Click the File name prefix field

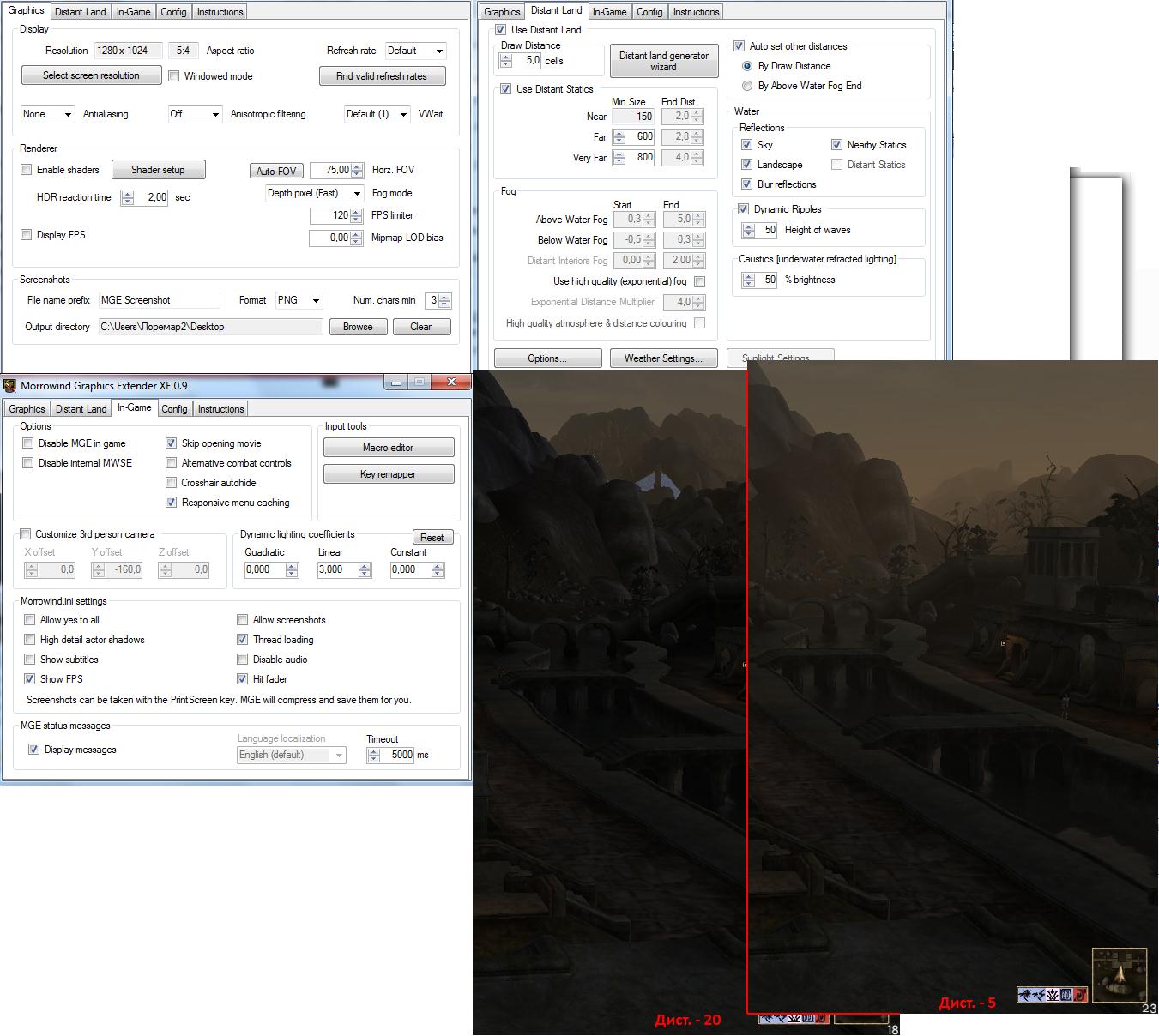click(x=160, y=300)
